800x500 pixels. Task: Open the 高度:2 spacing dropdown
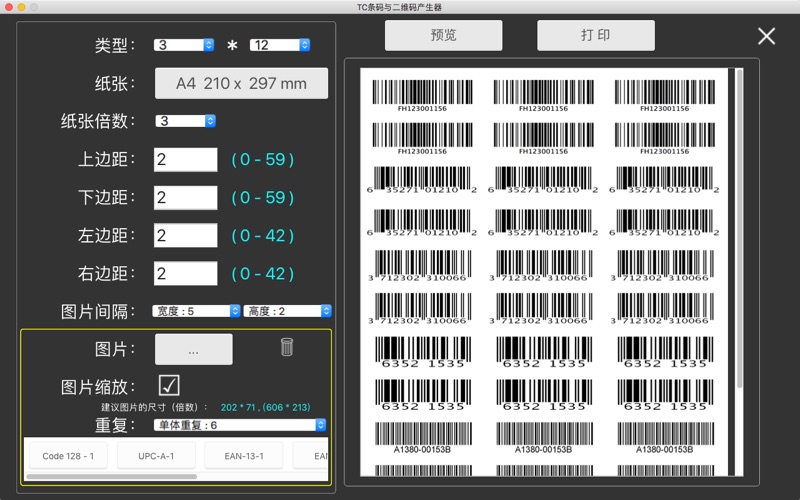(288, 311)
